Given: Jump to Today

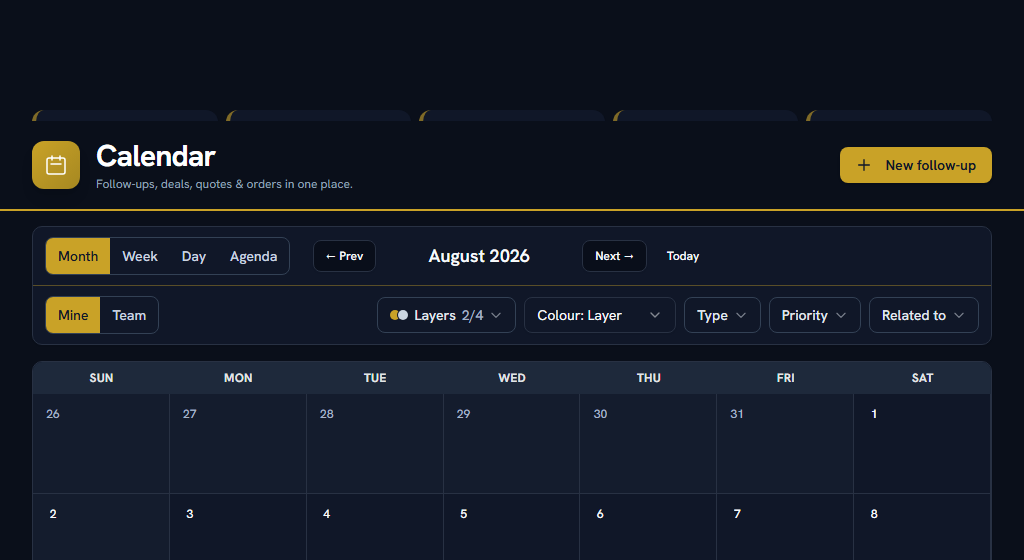Looking at the screenshot, I should pos(682,256).
